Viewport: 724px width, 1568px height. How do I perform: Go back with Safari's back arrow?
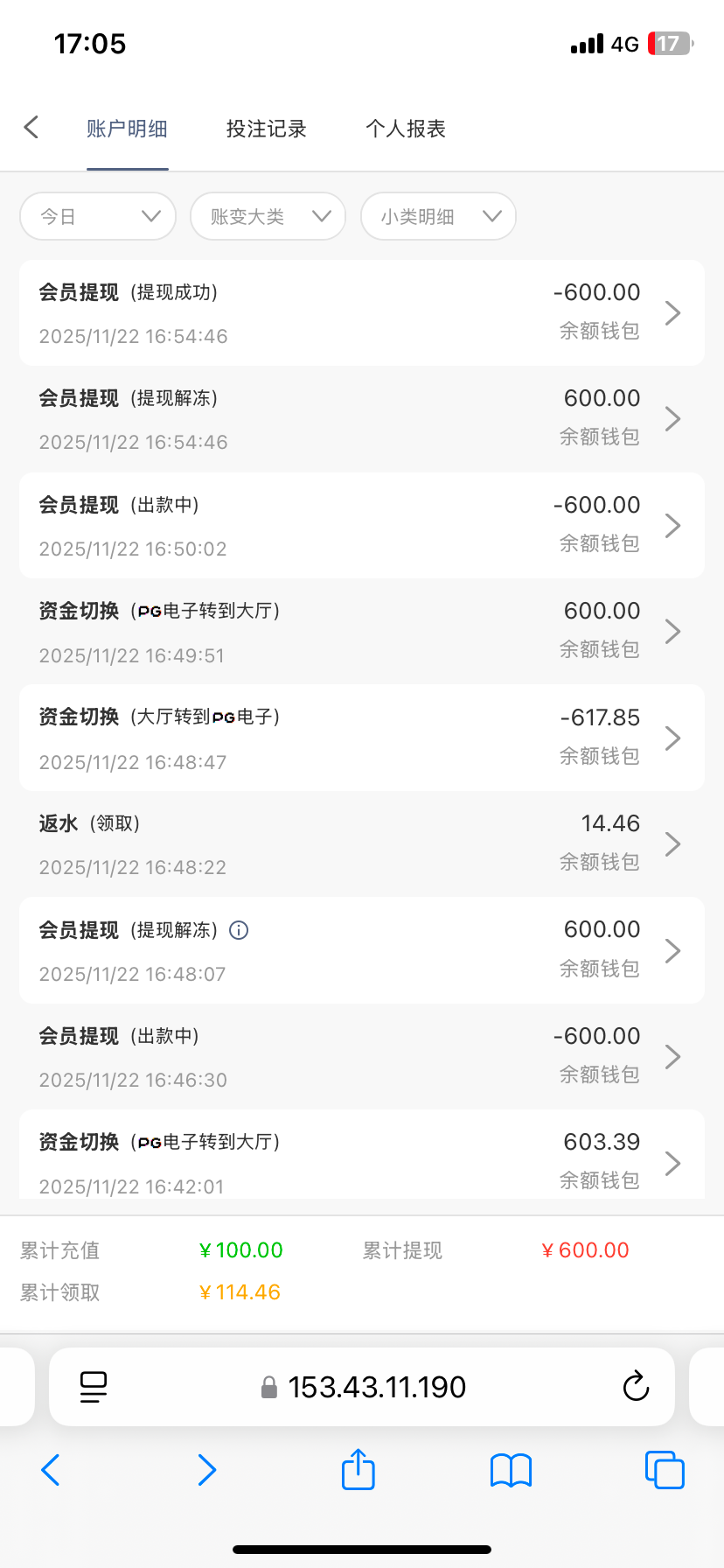[x=51, y=1470]
